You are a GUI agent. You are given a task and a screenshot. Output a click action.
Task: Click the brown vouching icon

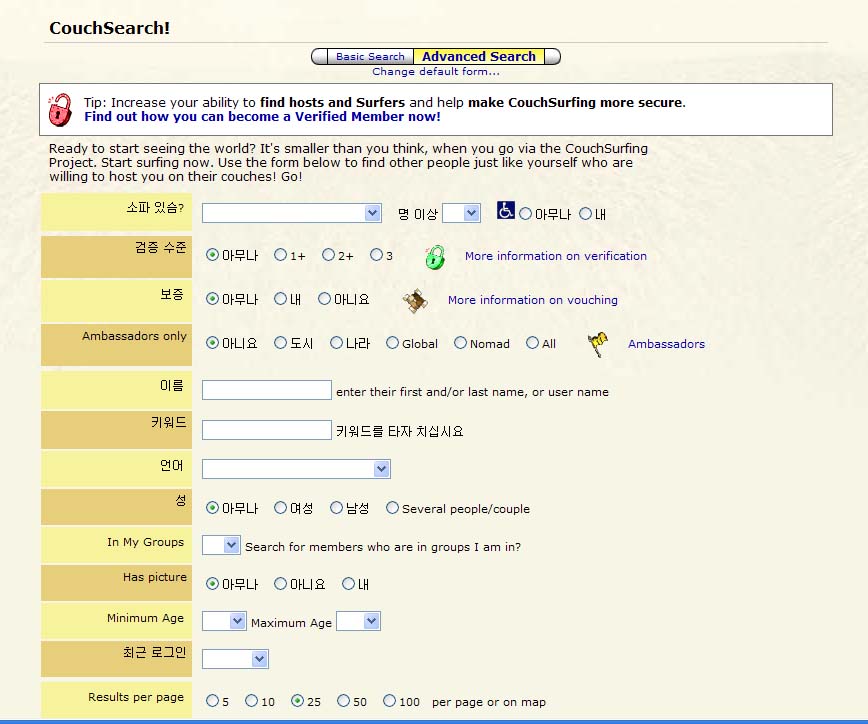(x=415, y=301)
